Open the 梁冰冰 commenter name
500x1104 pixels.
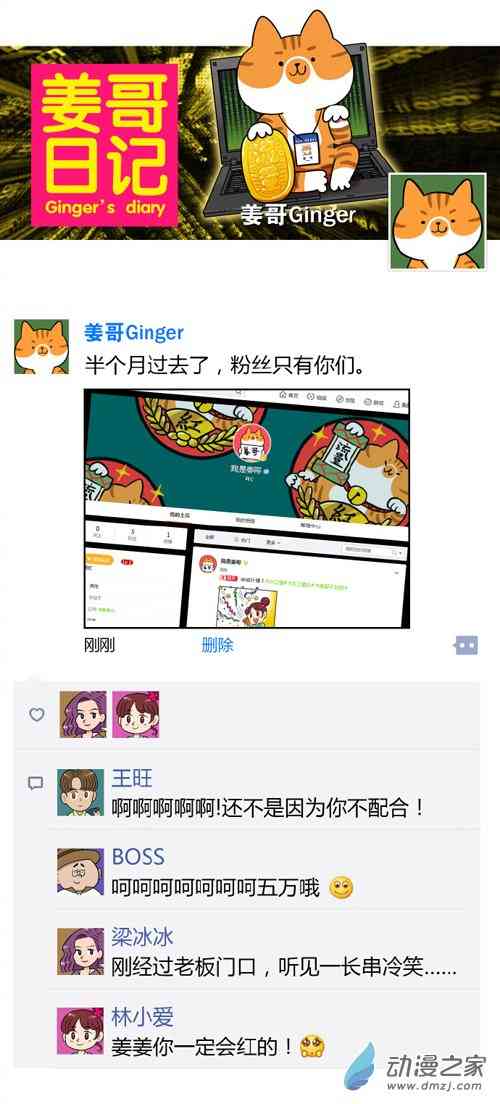pos(142,937)
